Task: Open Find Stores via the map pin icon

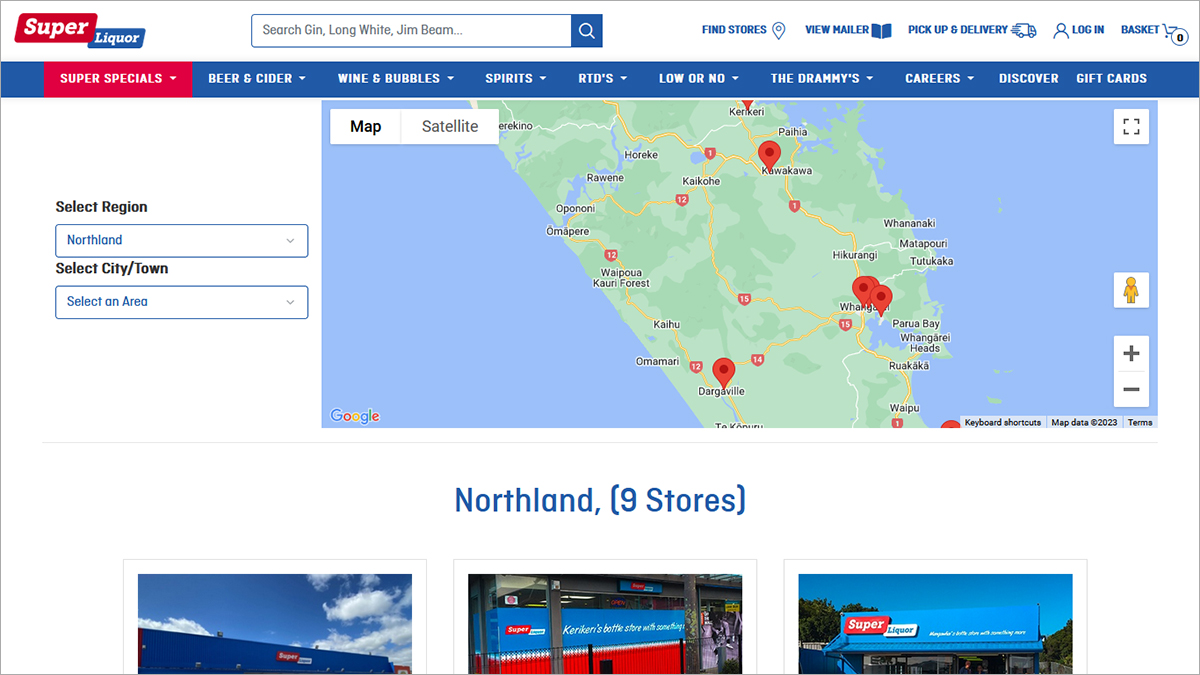Action: [x=779, y=30]
